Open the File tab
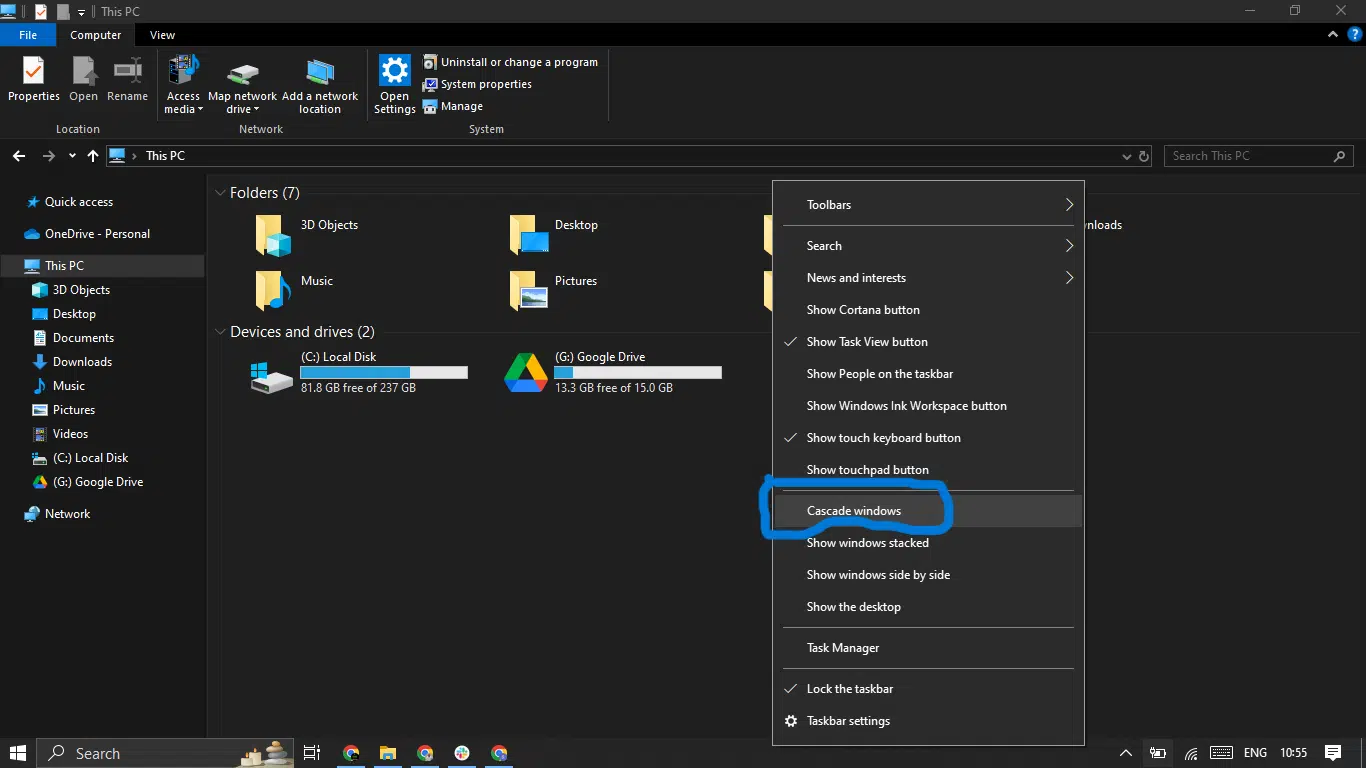Screen dimensions: 1366x768 click(x=28, y=35)
